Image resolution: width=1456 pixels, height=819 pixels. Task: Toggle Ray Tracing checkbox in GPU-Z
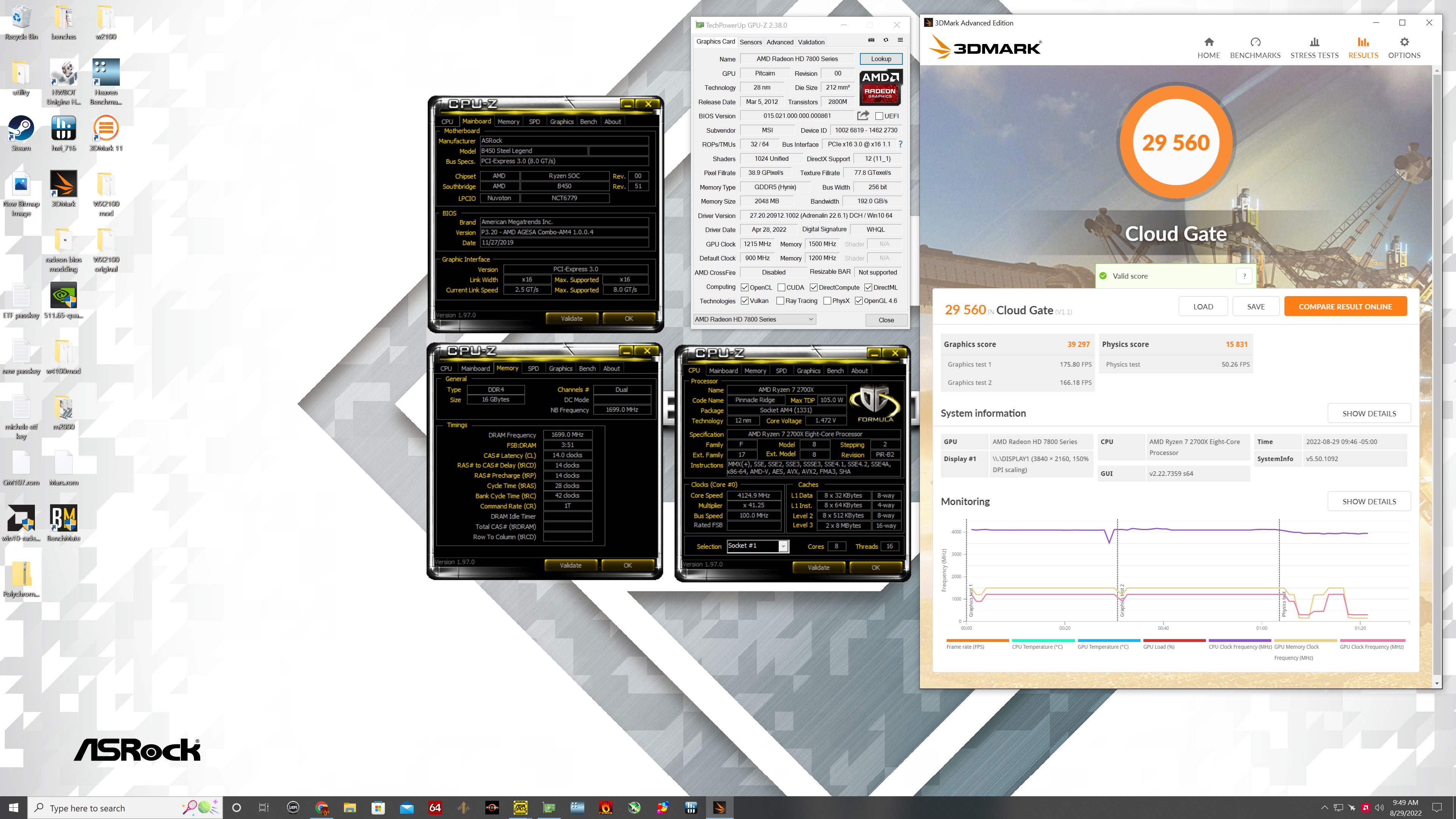tap(780, 301)
